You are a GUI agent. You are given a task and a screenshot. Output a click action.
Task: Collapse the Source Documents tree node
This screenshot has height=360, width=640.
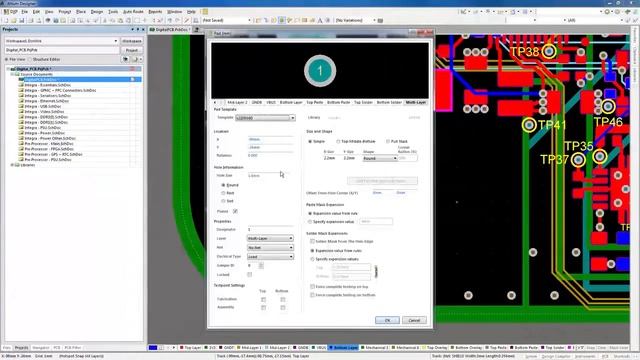[x=12, y=74]
